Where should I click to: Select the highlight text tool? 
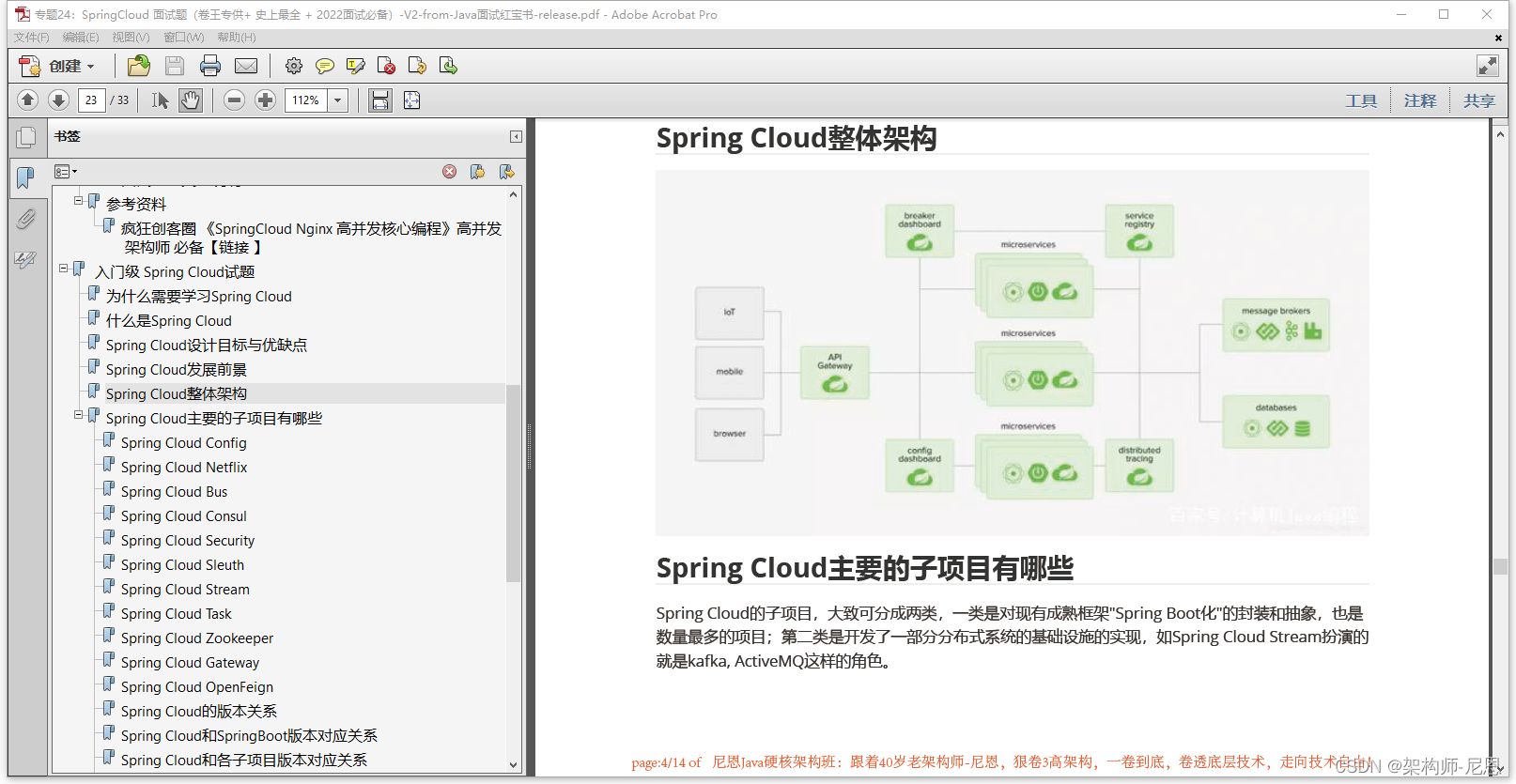pos(356,66)
